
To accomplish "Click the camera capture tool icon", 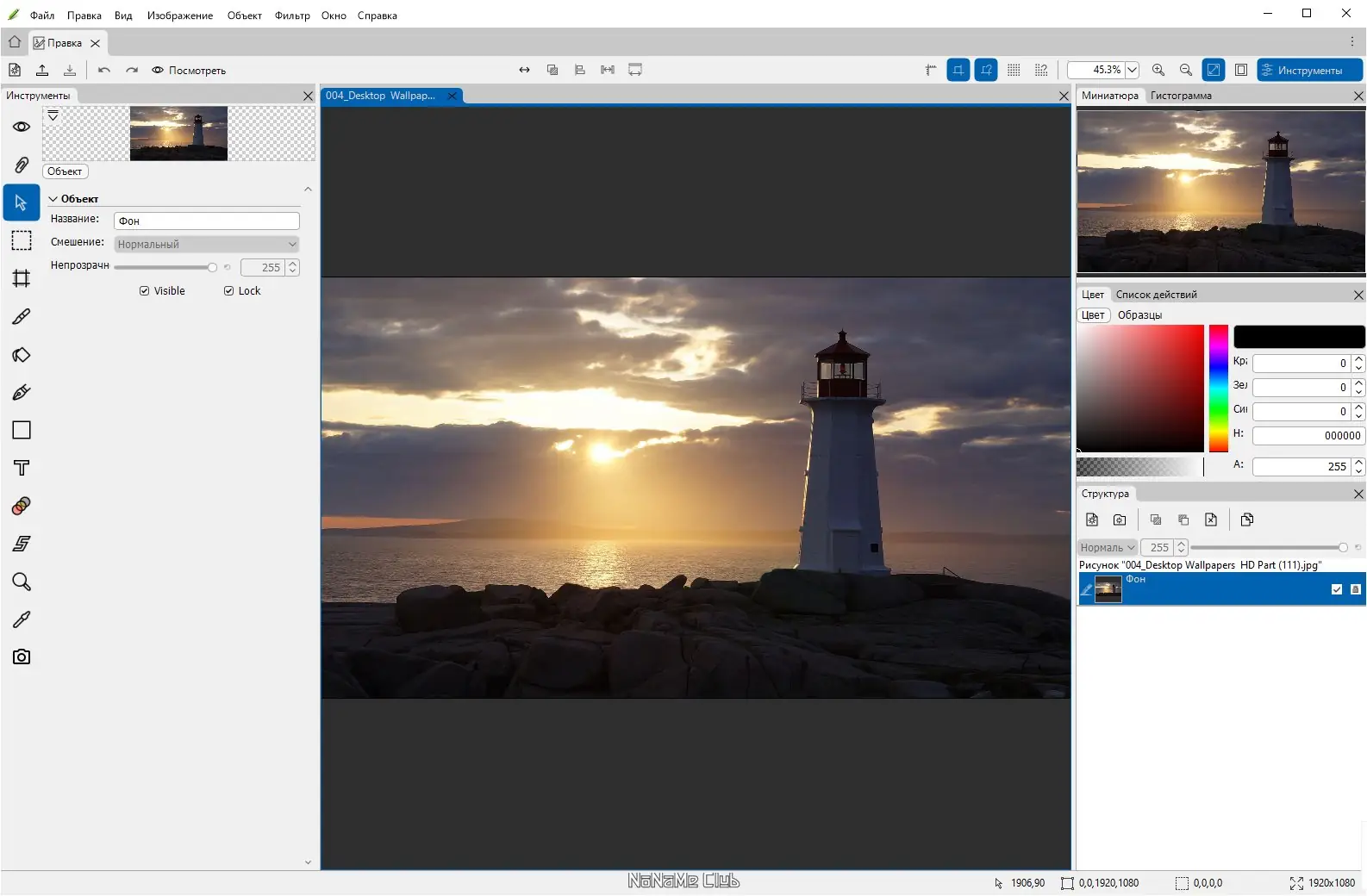I will [22, 657].
